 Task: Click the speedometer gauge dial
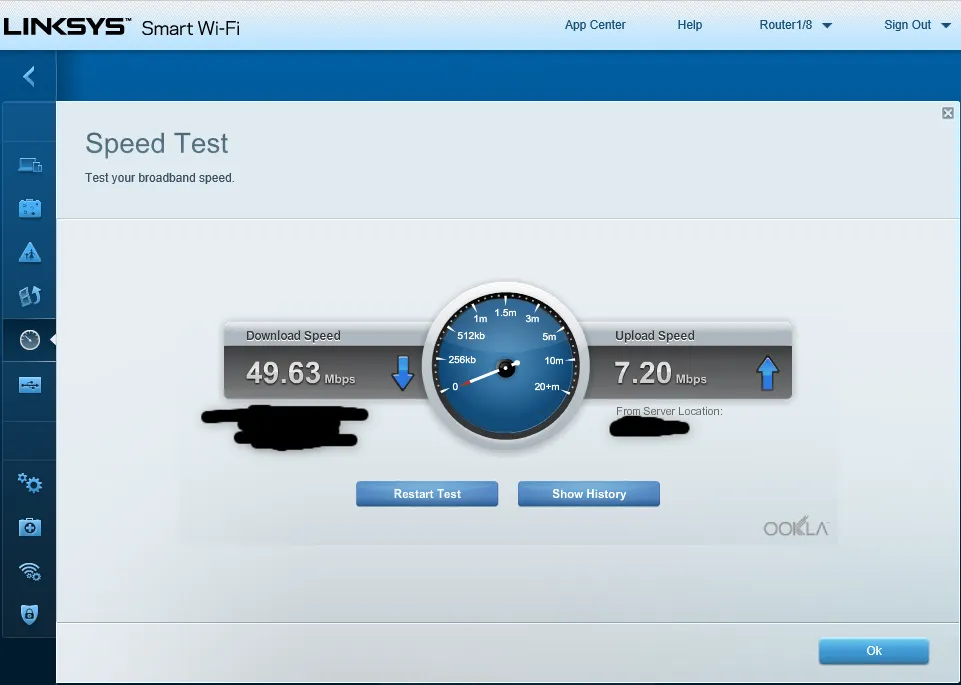tap(506, 366)
